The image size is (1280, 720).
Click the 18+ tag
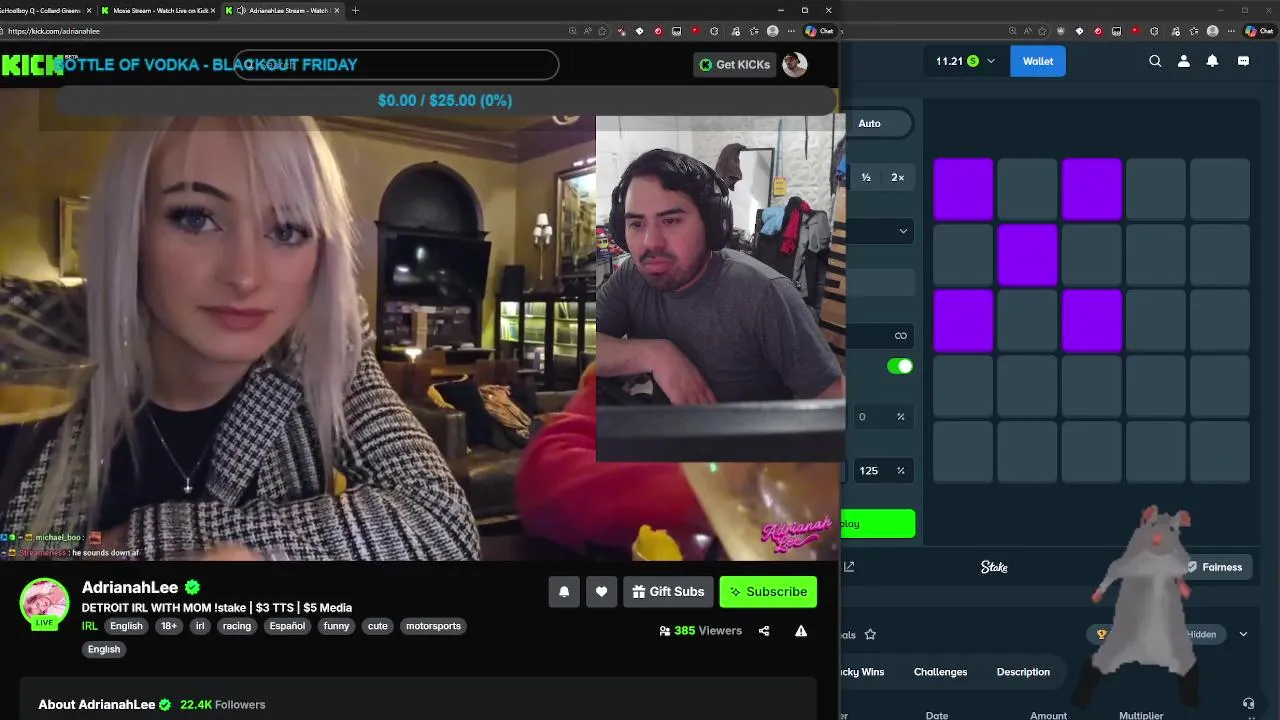pos(169,626)
